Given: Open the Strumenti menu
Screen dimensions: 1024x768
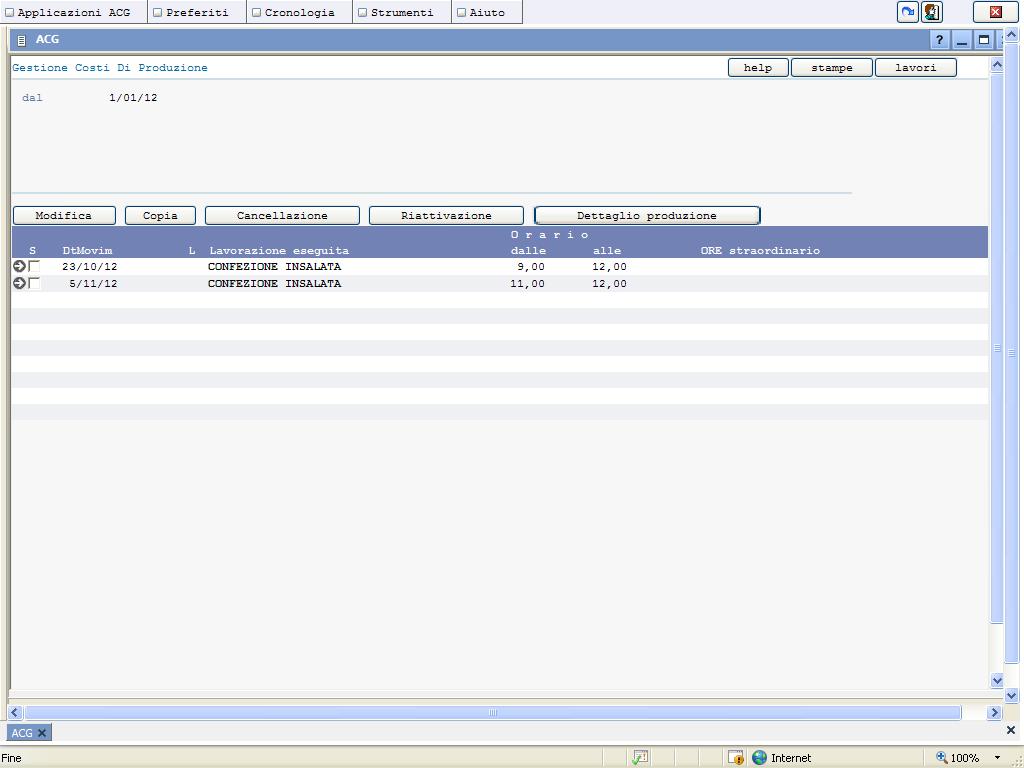Looking at the screenshot, I should click(x=401, y=13).
